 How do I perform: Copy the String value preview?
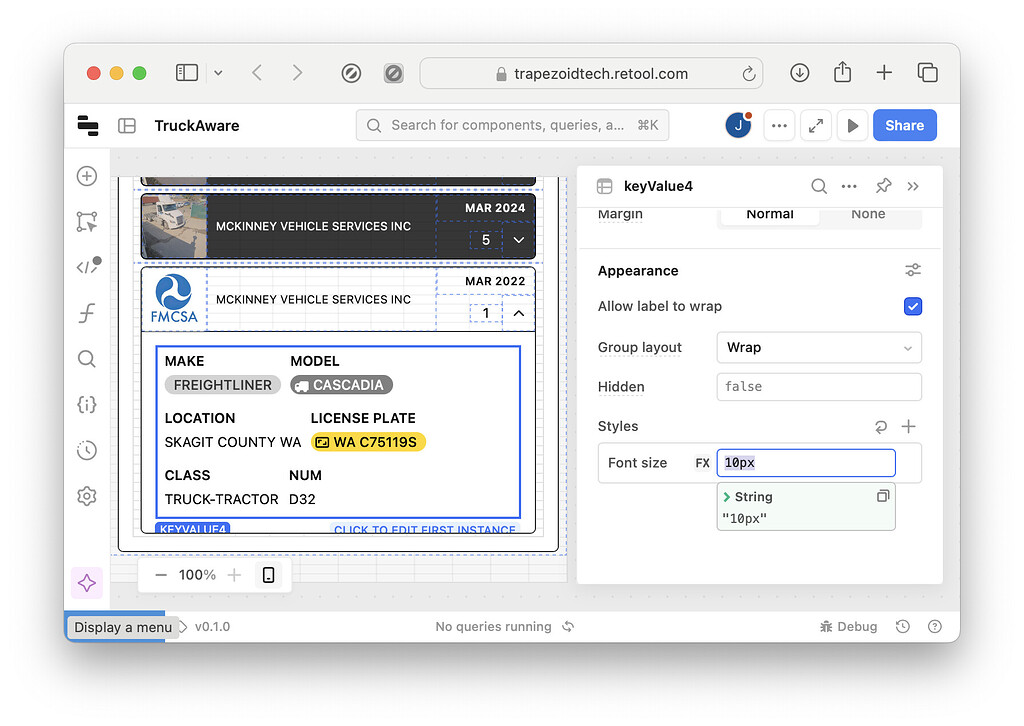click(883, 496)
